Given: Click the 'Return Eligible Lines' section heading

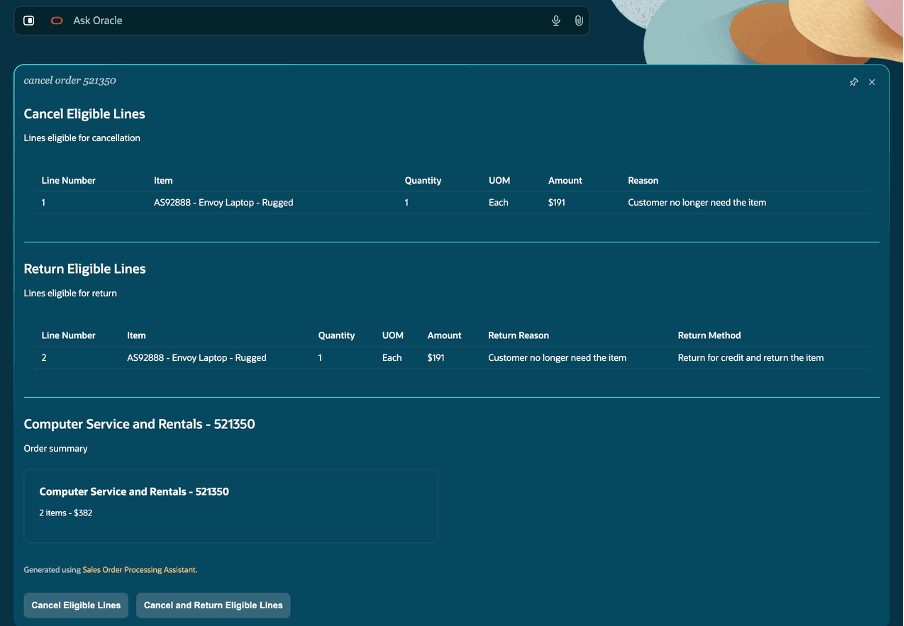Looking at the screenshot, I should tap(85, 269).
